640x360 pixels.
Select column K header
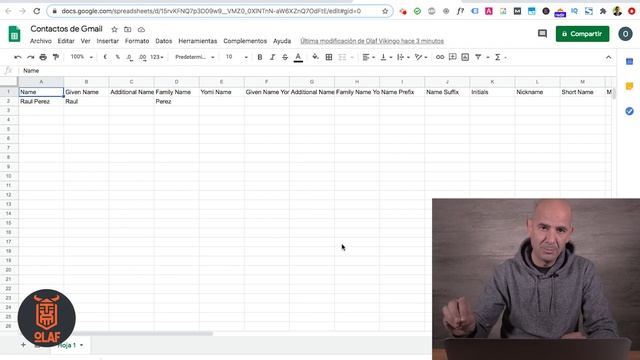coord(492,82)
